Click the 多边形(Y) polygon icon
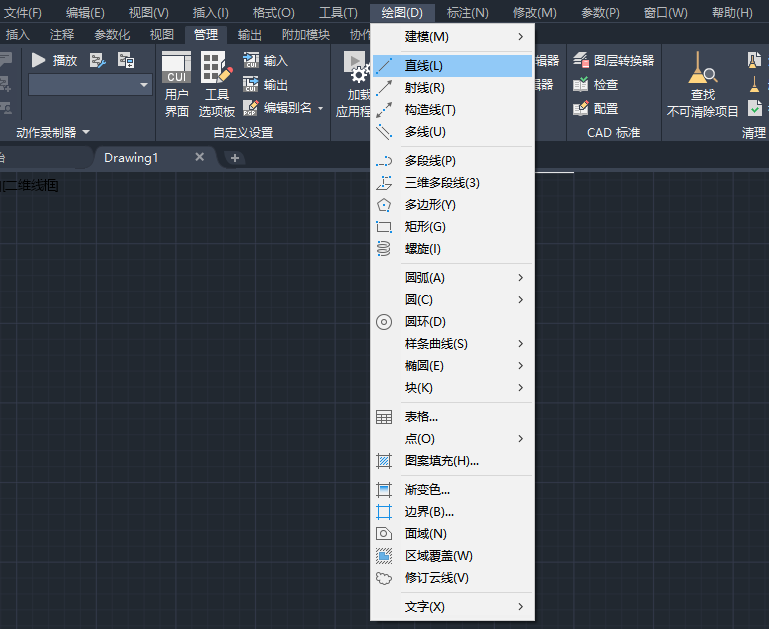The height and width of the screenshot is (629, 769). click(x=384, y=205)
